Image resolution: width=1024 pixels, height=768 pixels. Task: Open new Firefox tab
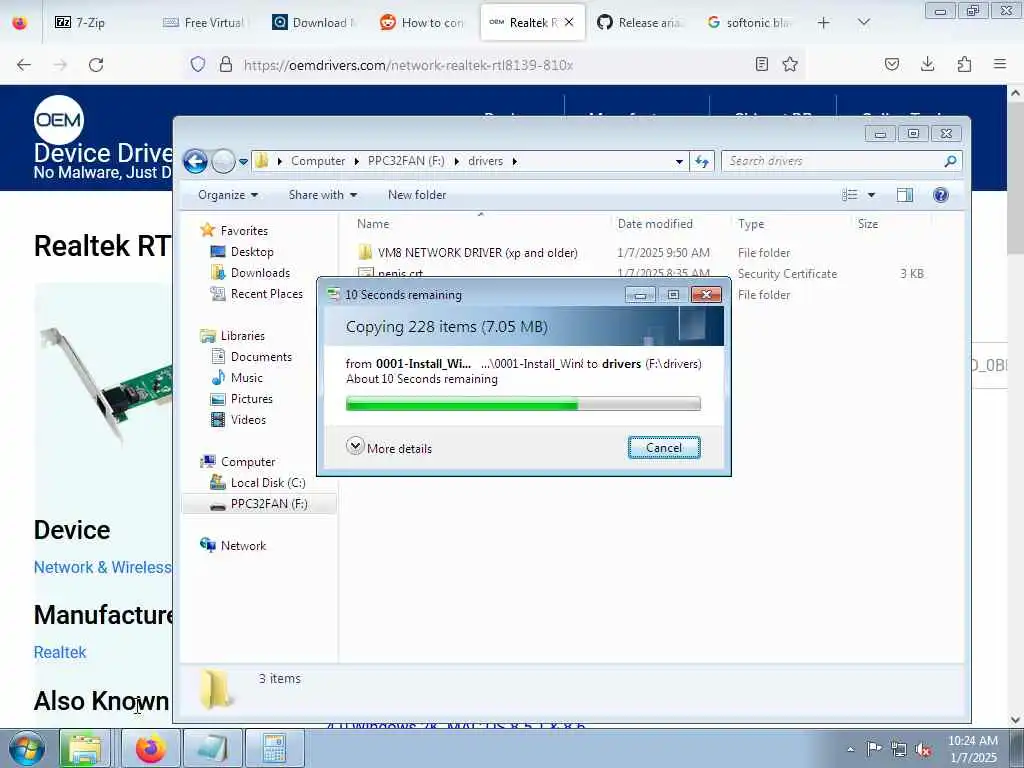coord(824,23)
